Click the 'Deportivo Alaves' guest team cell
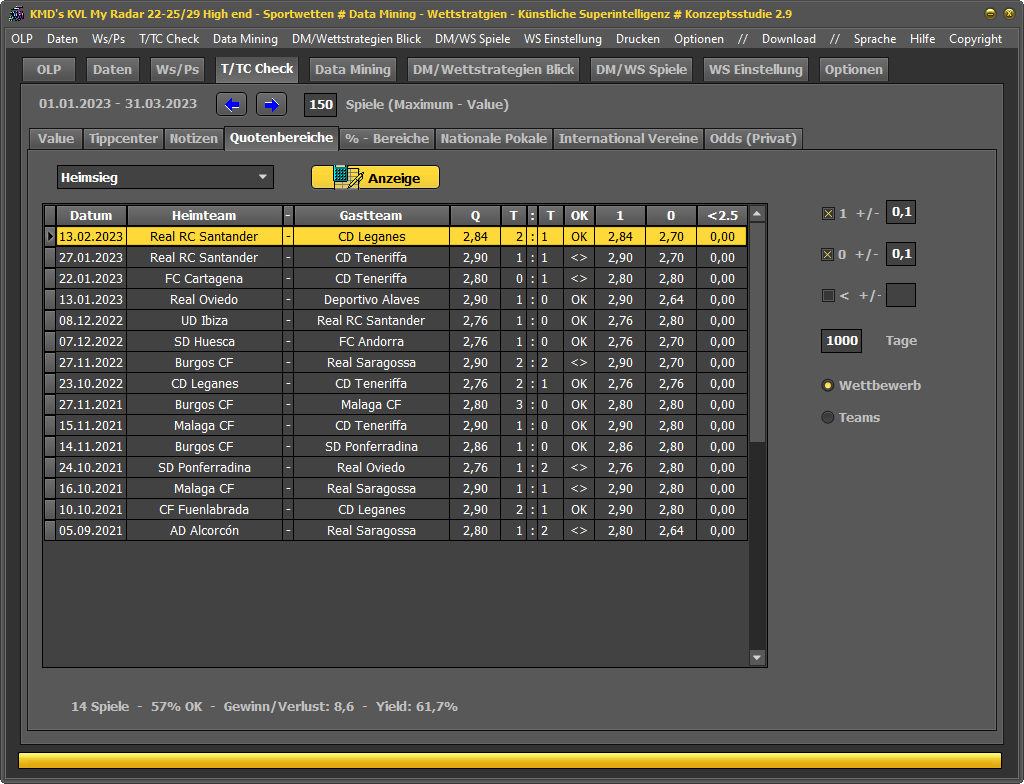 pyautogui.click(x=371, y=299)
